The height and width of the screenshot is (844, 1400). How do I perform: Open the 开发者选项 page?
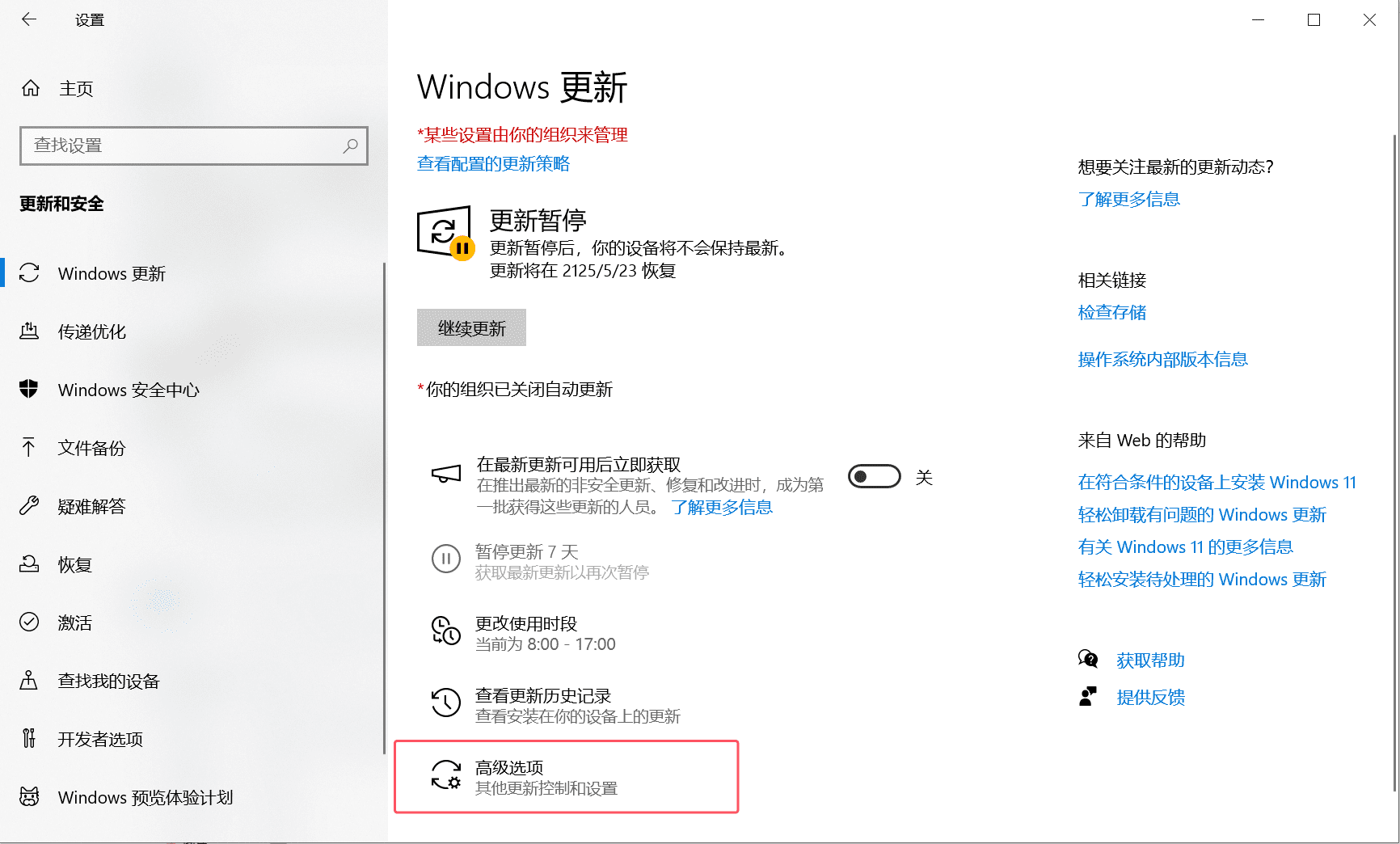[100, 739]
